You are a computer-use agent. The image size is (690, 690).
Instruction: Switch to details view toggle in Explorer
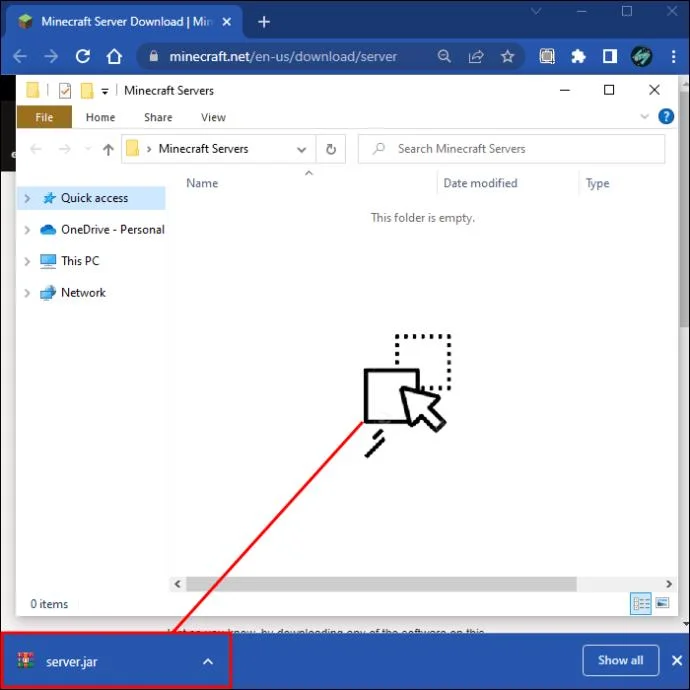(641, 603)
